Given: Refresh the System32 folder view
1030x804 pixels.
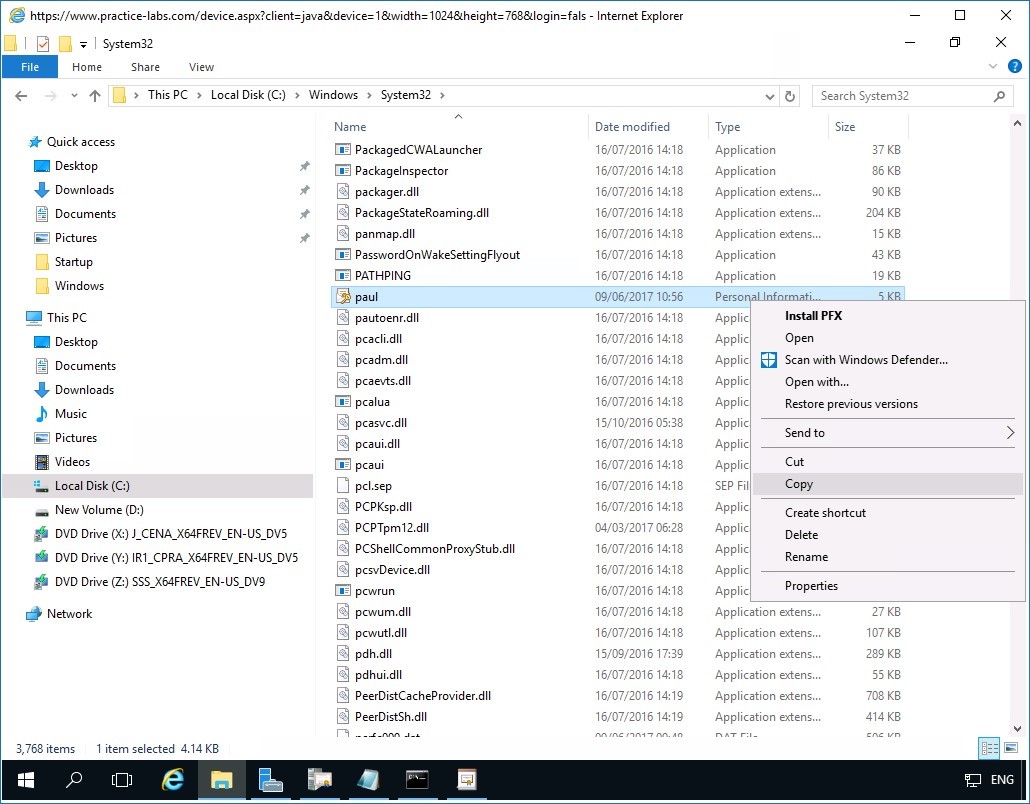Looking at the screenshot, I should point(790,96).
